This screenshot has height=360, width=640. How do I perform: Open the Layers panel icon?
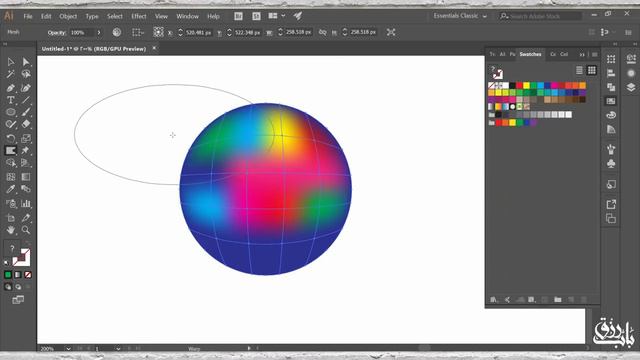coord(631,87)
